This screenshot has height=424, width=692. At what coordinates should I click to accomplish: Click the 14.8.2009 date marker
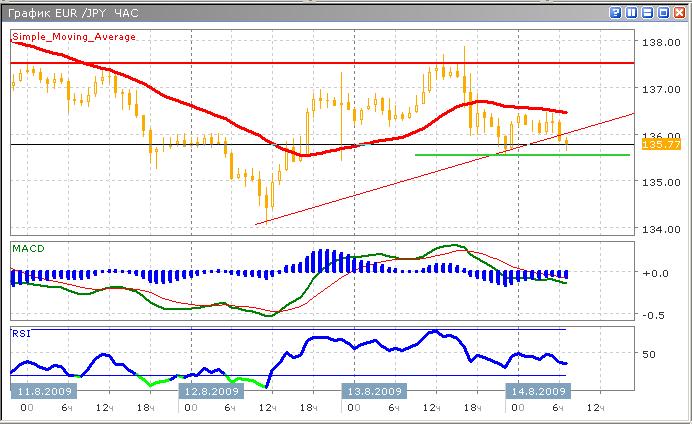point(538,391)
